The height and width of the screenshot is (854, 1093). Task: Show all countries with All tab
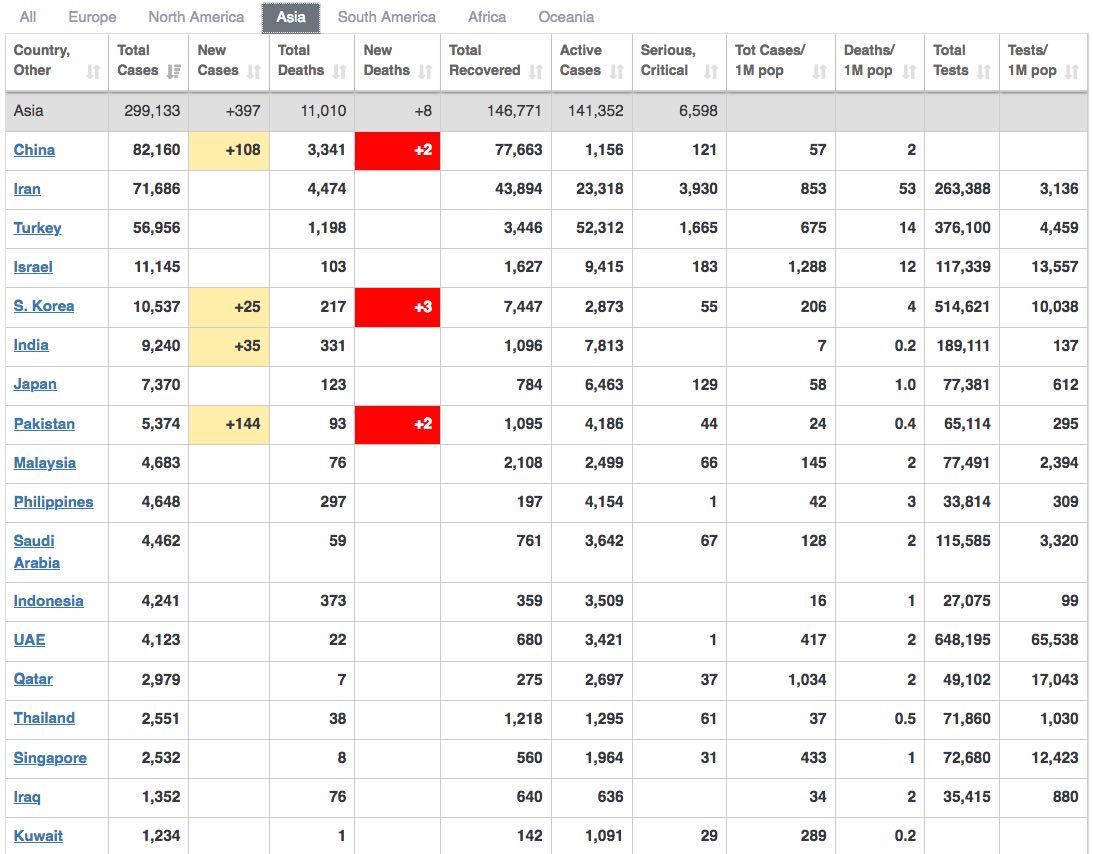pyautogui.click(x=28, y=17)
